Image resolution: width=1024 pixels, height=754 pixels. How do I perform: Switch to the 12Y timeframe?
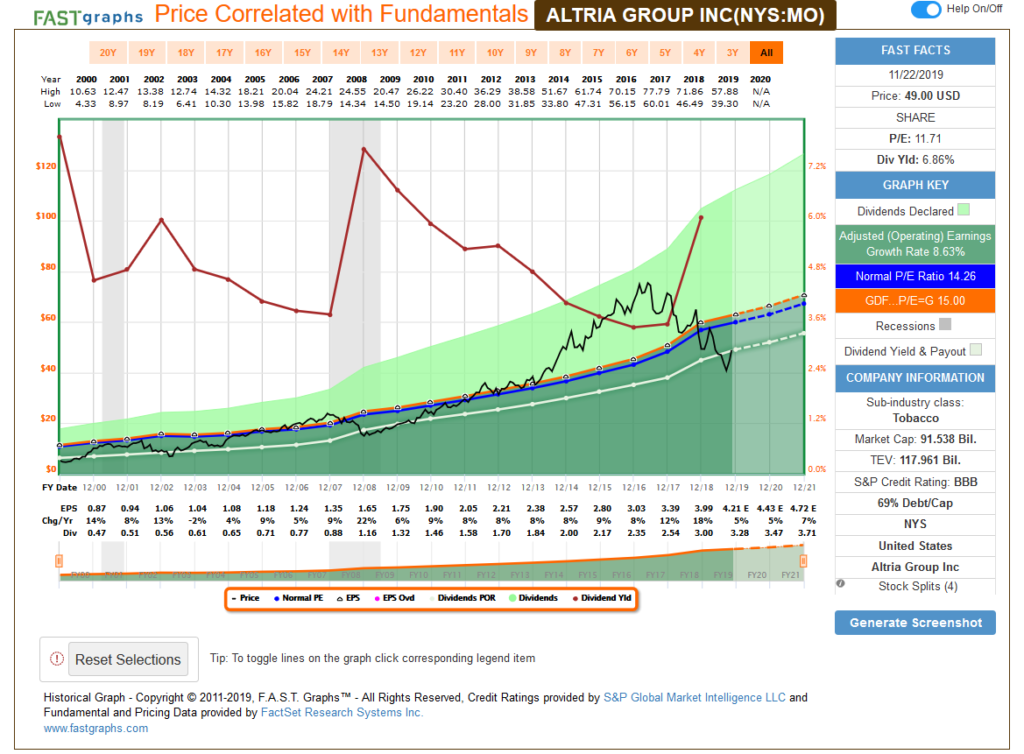coord(418,53)
